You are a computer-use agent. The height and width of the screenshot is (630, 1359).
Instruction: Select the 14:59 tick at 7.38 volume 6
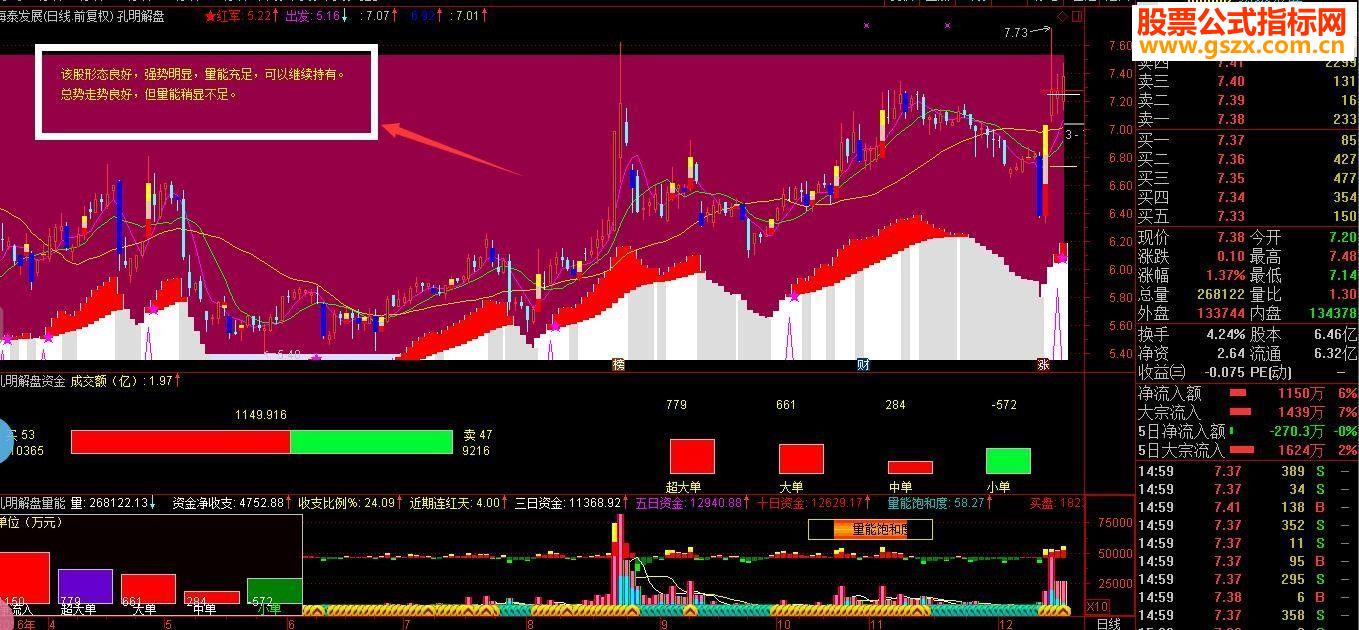[1247, 597]
